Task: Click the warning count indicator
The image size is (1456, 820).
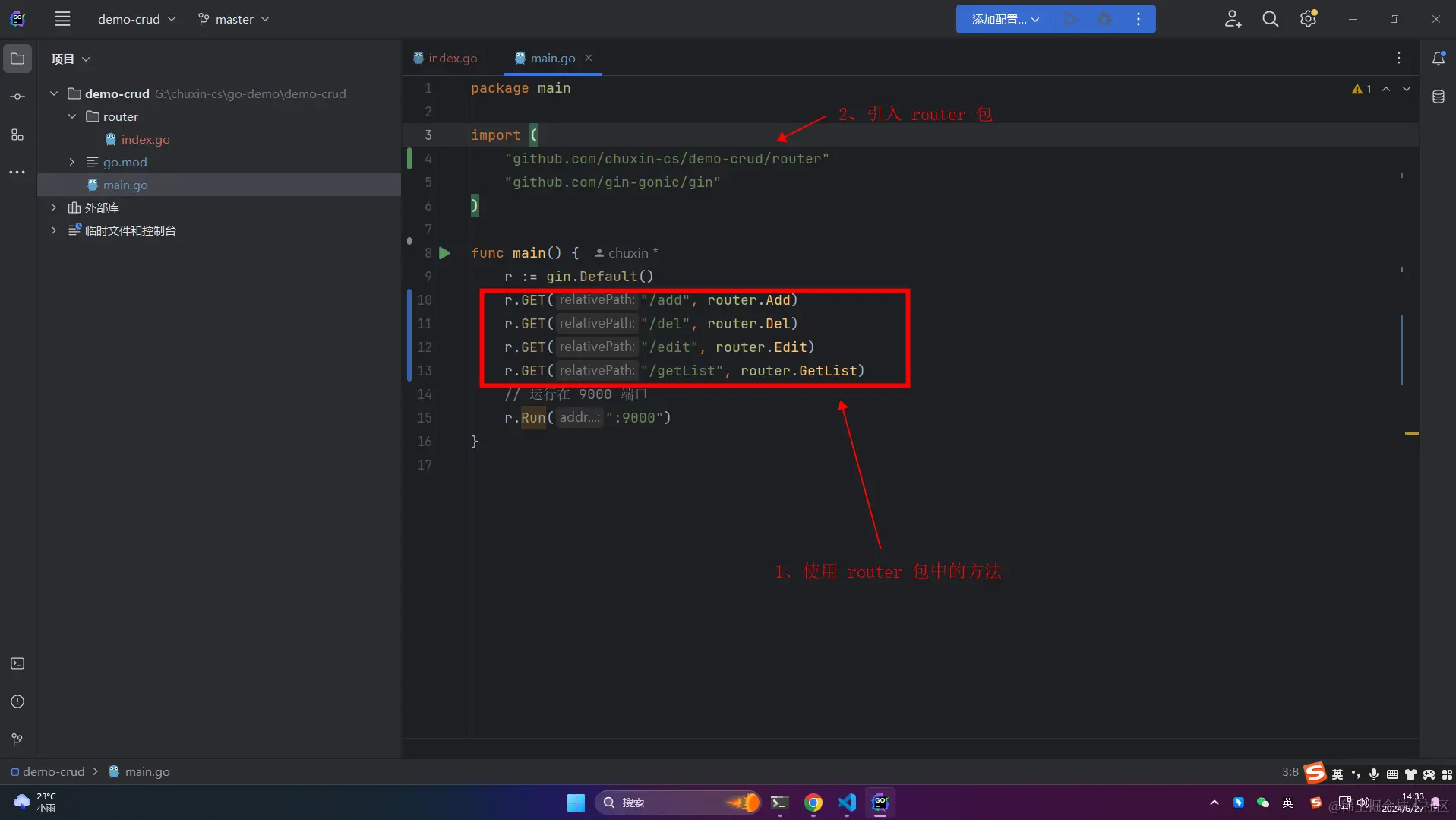Action: 1362,89
